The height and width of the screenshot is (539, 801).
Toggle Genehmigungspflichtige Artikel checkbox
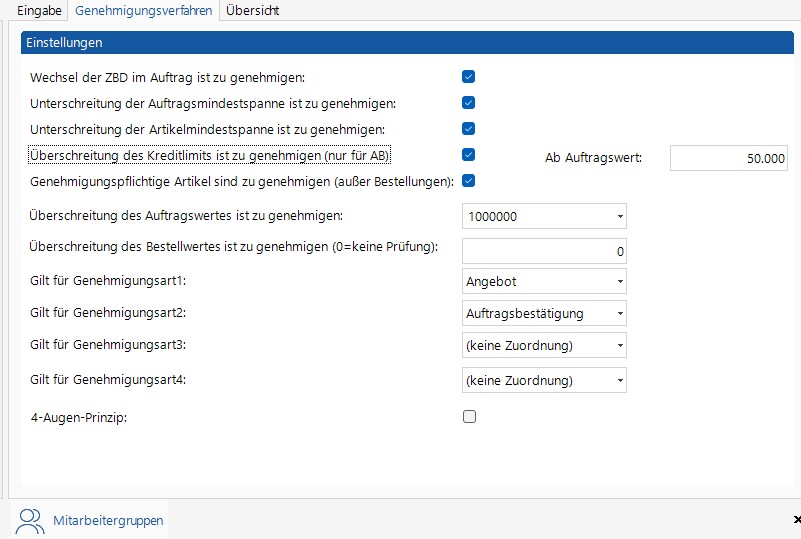point(468,181)
